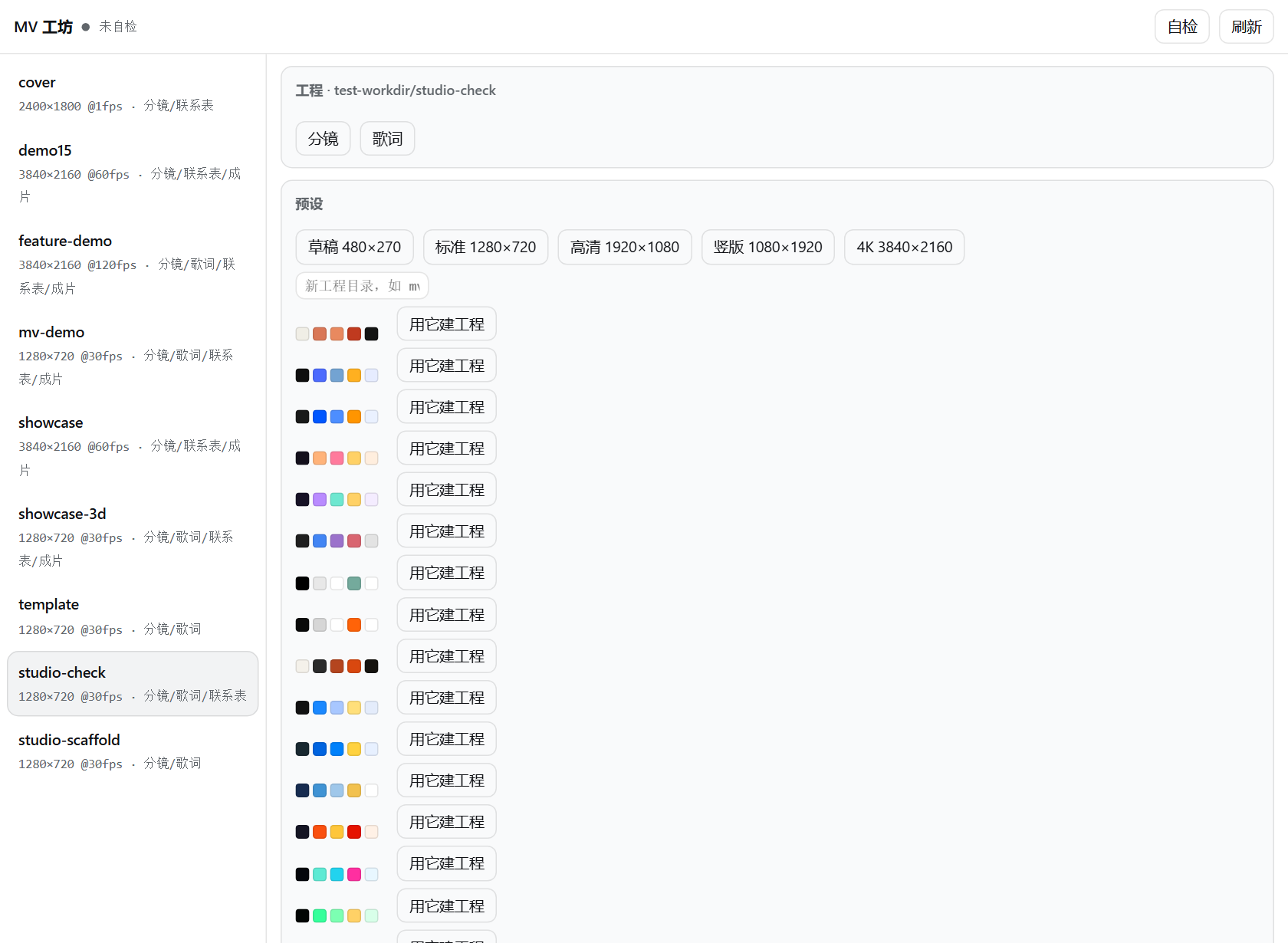Screen dimensions: 1288x943
Task: Click the 自检 button in the header
Action: [x=1181, y=27]
